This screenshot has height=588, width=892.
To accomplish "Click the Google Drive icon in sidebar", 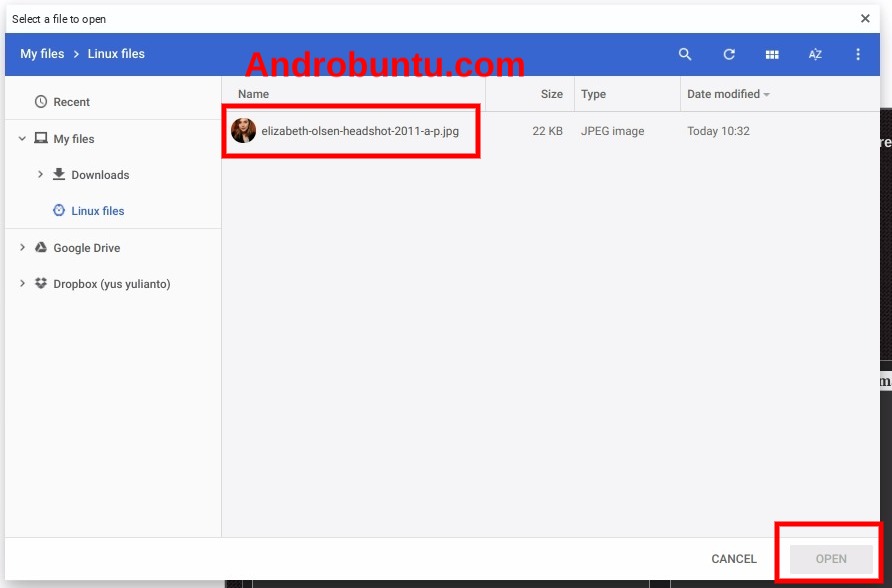I will (40, 247).
